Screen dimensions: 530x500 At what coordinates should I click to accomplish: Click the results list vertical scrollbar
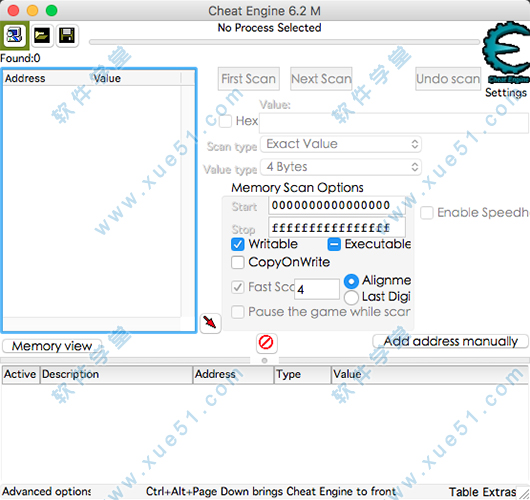pos(187,201)
